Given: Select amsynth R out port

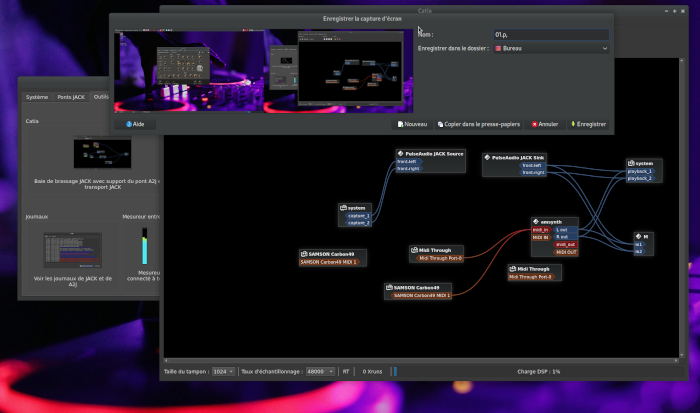Looking at the screenshot, I should coord(565,237).
